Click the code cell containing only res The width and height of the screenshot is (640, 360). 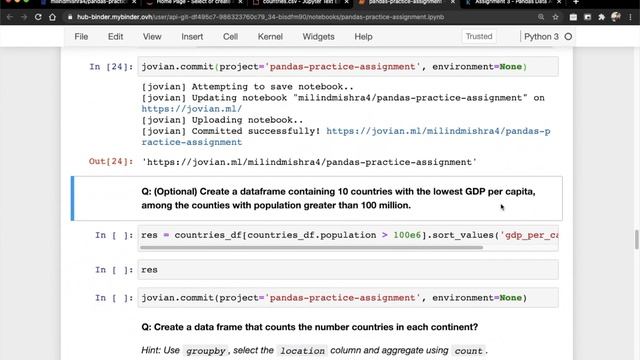pos(348,270)
